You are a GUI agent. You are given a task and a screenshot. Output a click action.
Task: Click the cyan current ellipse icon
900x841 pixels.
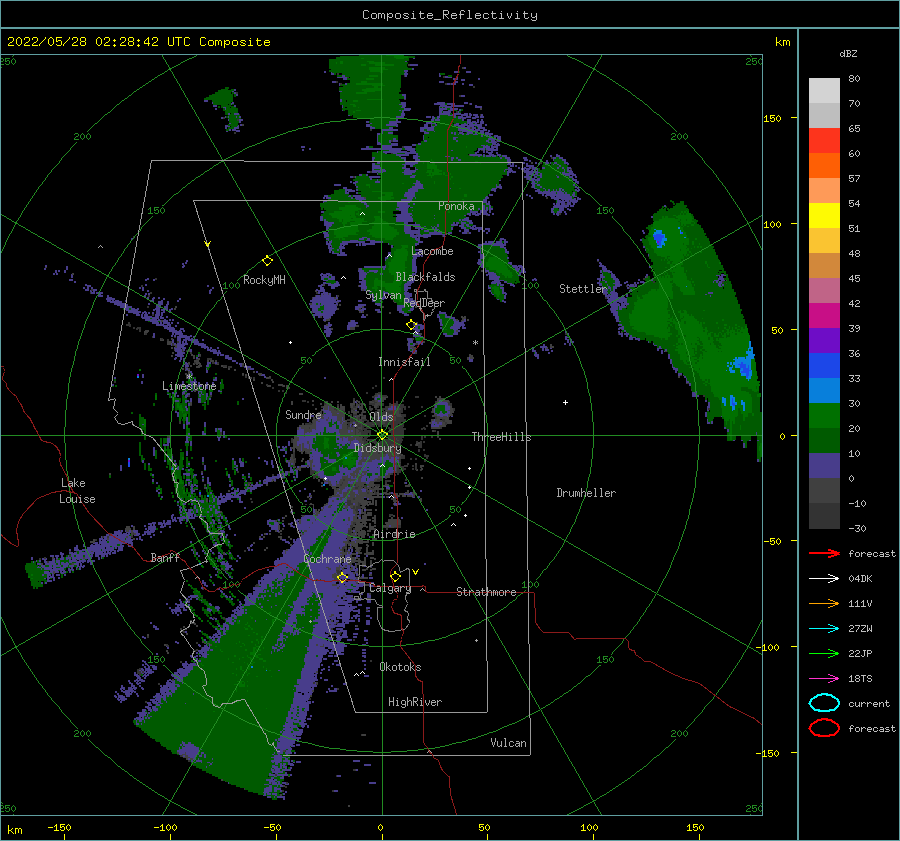pyautogui.click(x=824, y=703)
